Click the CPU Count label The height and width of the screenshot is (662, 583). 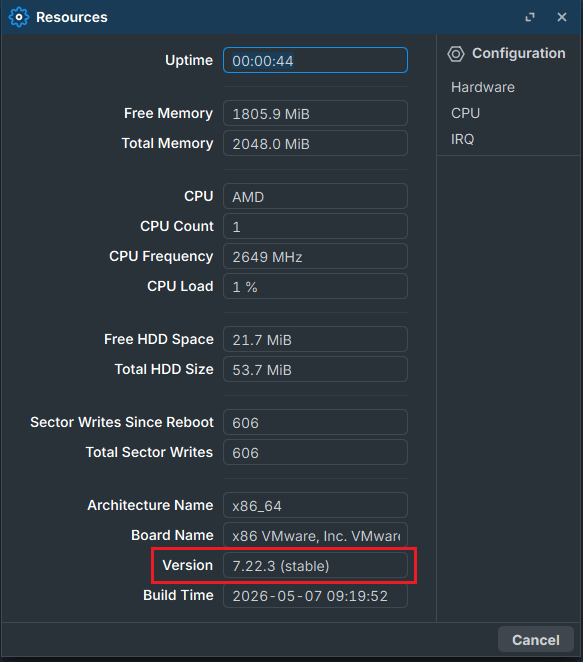pyautogui.click(x=177, y=226)
